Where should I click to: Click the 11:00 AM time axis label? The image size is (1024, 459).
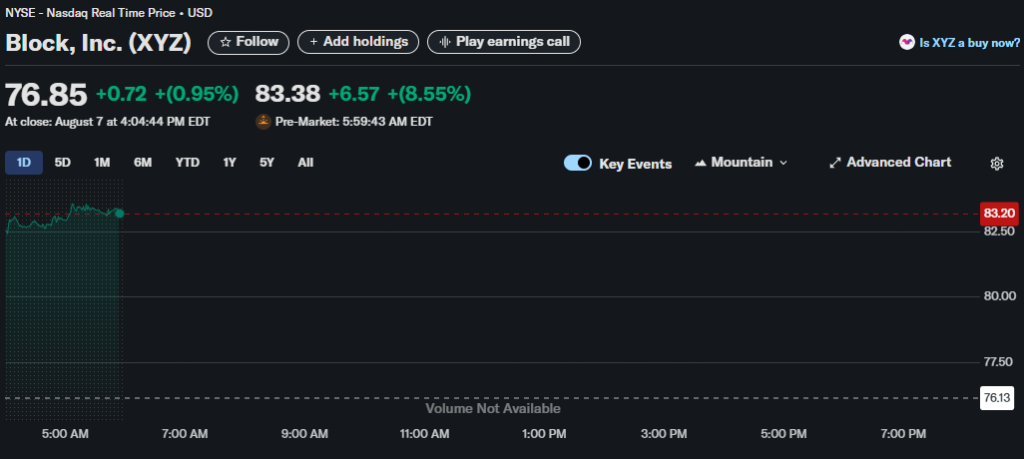[425, 434]
